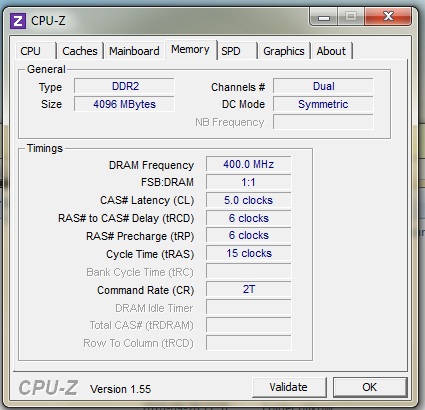Click the CPU-Z window title text
Image resolution: width=425 pixels, height=410 pixels.
(x=48, y=21)
